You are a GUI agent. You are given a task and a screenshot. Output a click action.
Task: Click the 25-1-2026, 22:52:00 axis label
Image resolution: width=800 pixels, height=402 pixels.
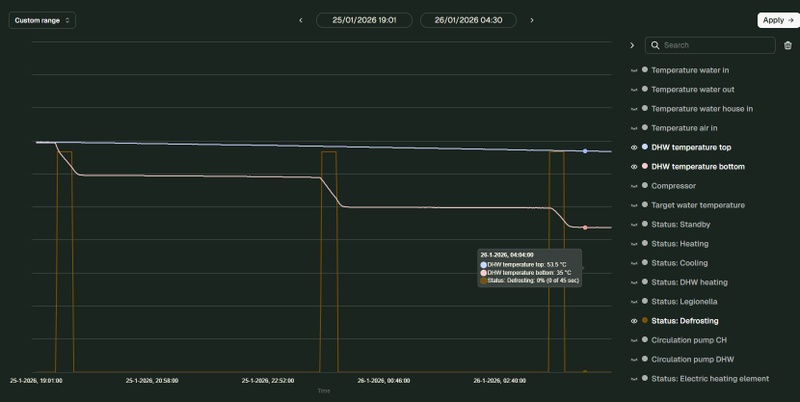268,381
